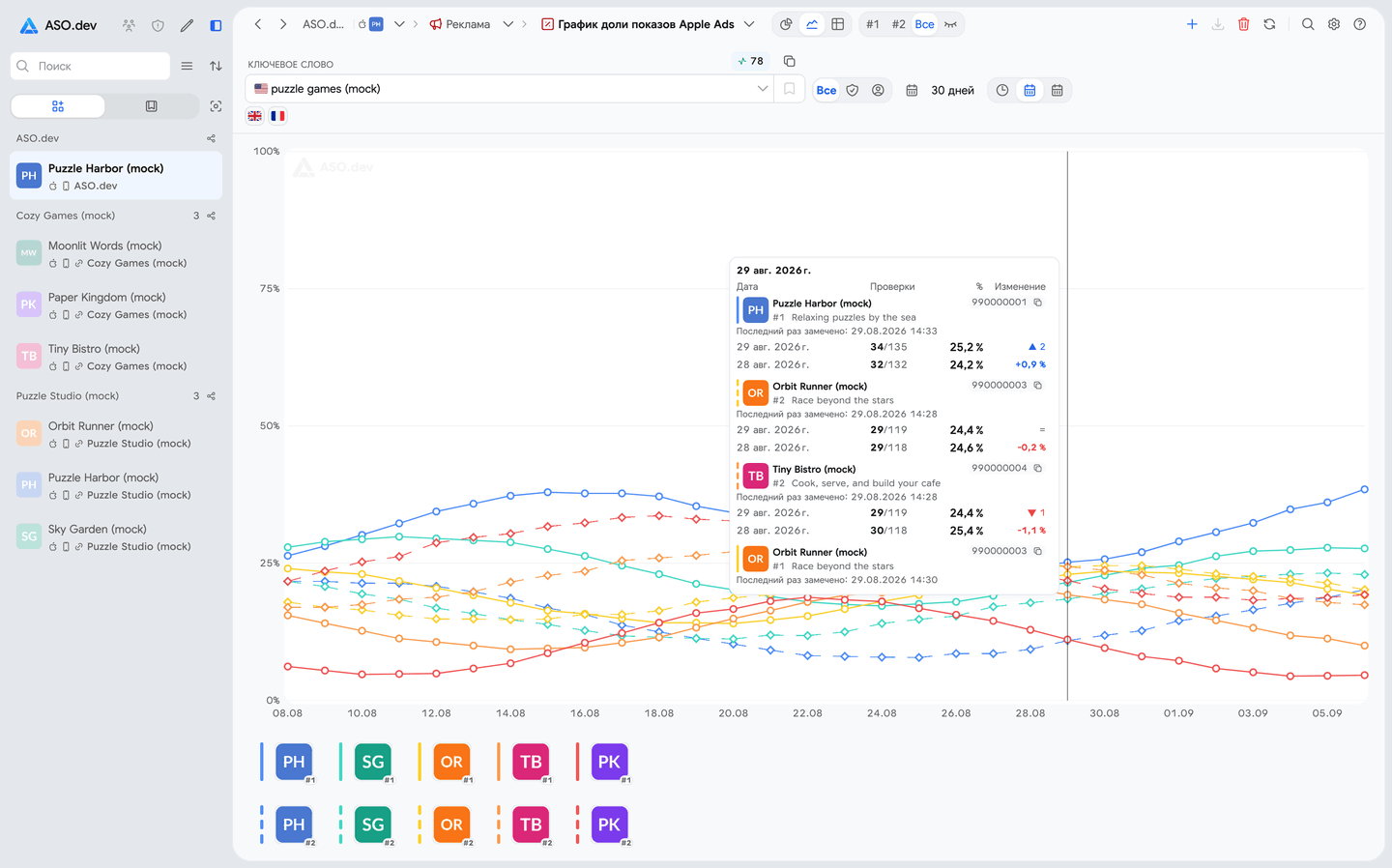Click the red trash delete icon
Image resolution: width=1392 pixels, height=868 pixels.
tap(1244, 24)
